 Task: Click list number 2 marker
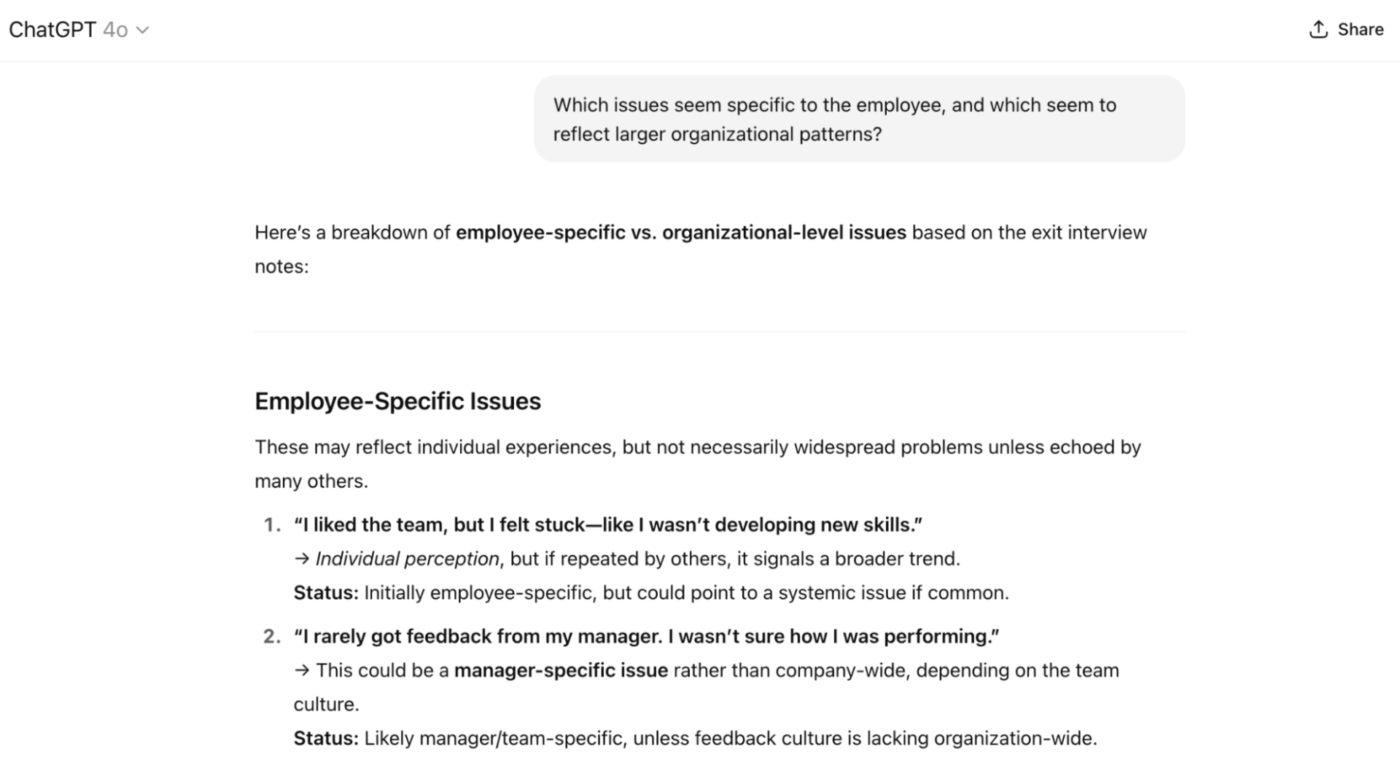272,637
